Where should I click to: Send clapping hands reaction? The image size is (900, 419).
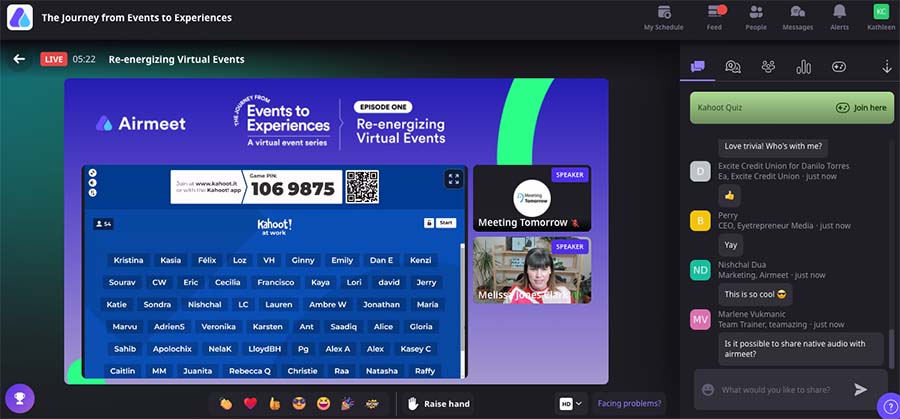(226, 404)
